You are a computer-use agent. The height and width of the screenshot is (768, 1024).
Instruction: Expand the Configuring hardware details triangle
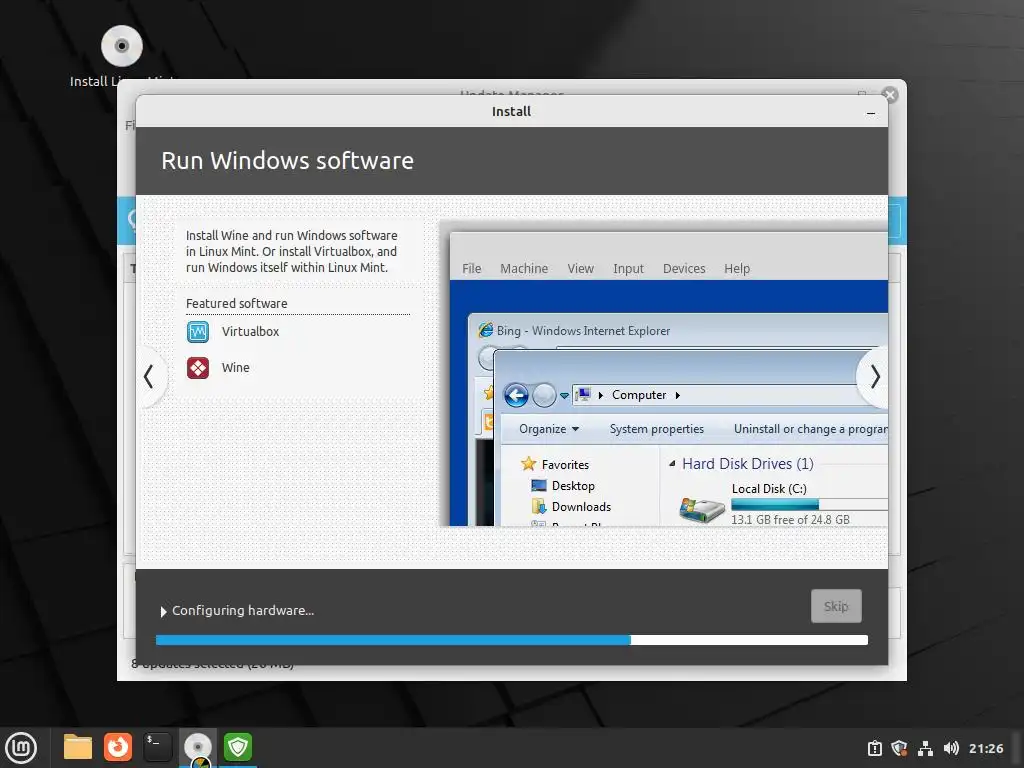(163, 611)
